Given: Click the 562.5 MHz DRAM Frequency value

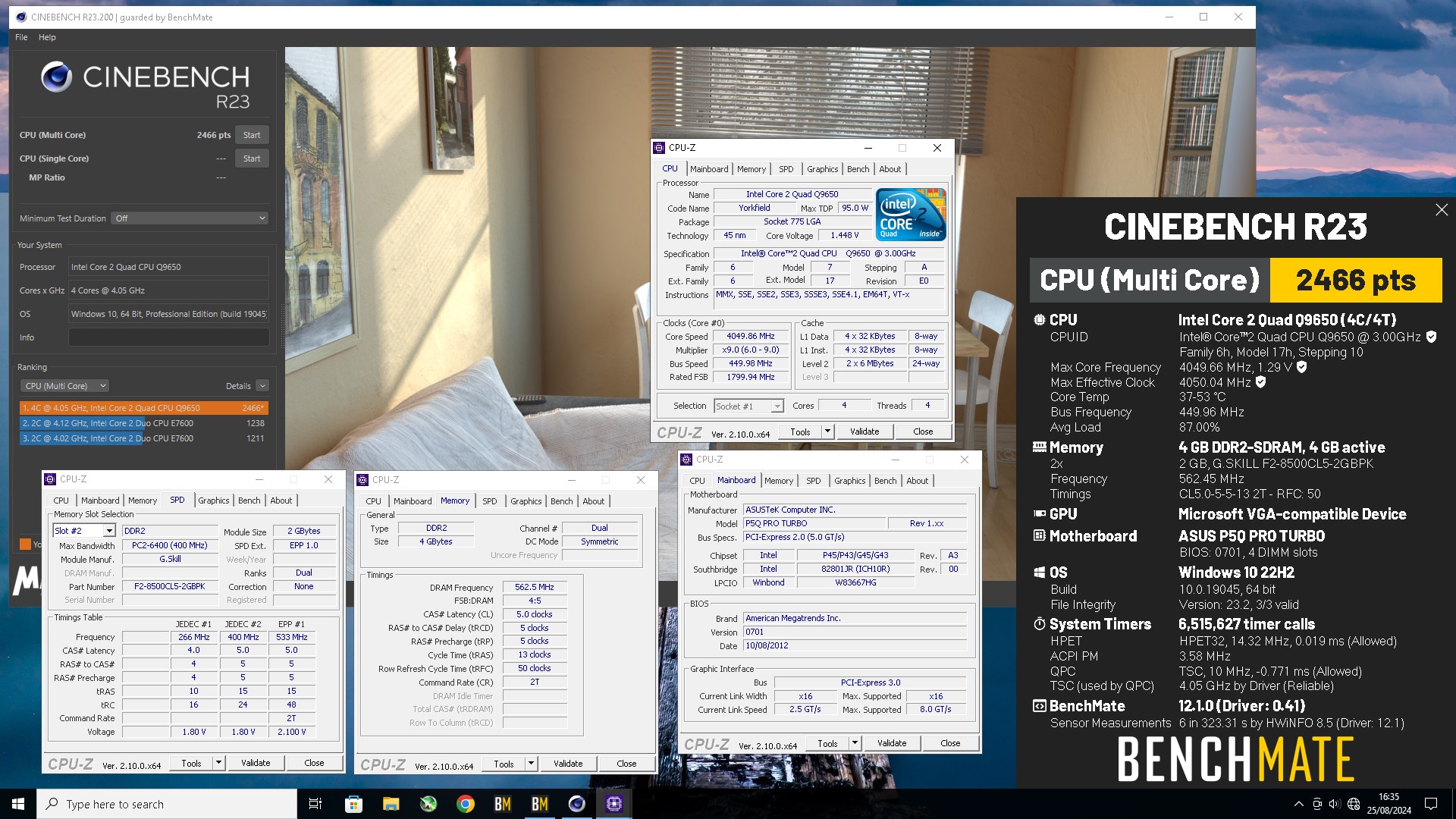Looking at the screenshot, I should pyautogui.click(x=535, y=587).
